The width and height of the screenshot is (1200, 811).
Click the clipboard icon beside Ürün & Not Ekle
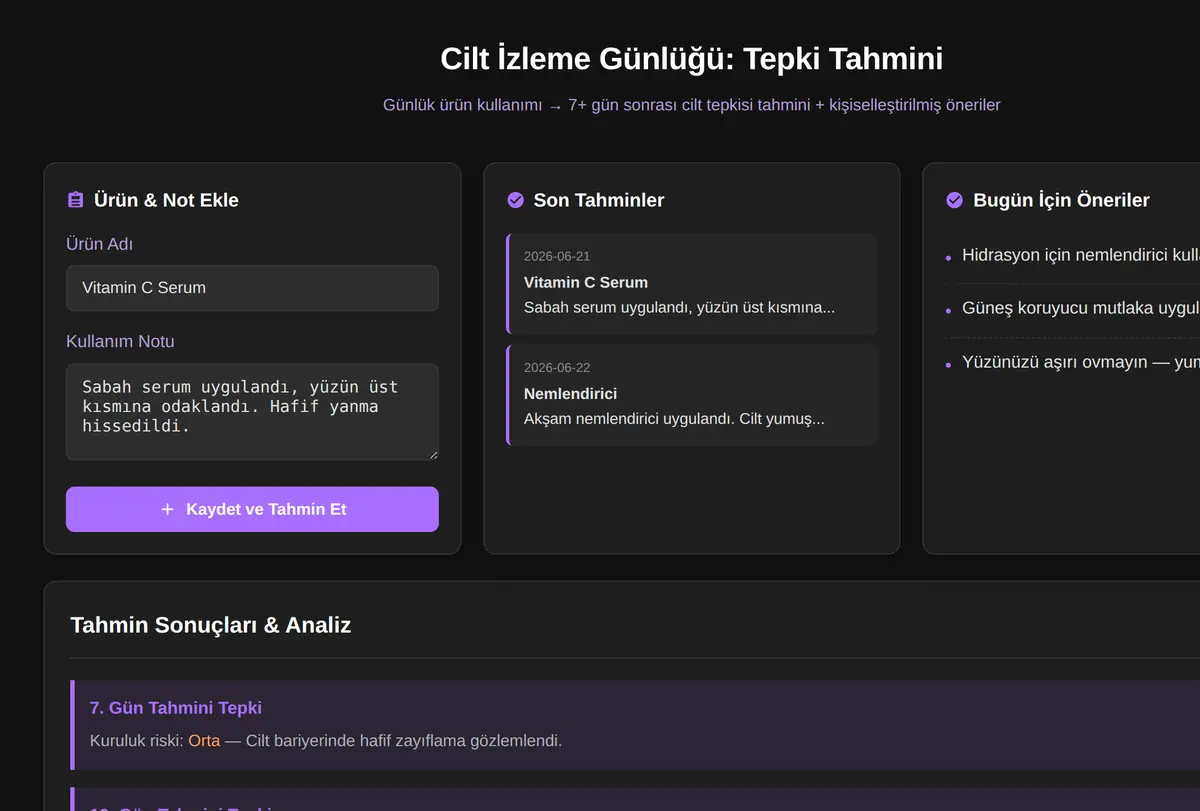tap(75, 200)
